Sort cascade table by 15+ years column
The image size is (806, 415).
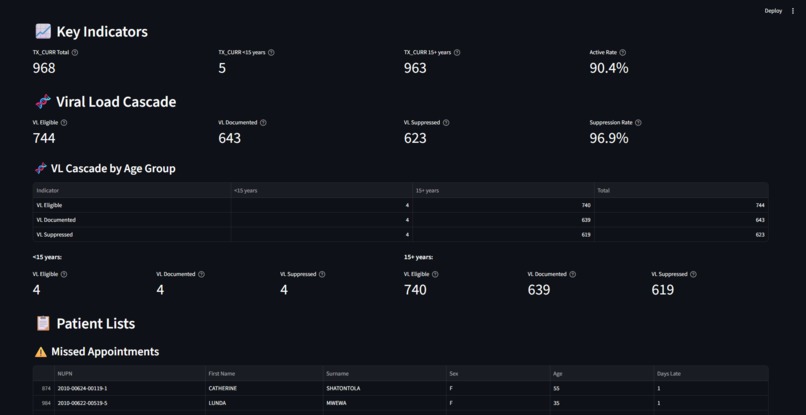(x=503, y=190)
